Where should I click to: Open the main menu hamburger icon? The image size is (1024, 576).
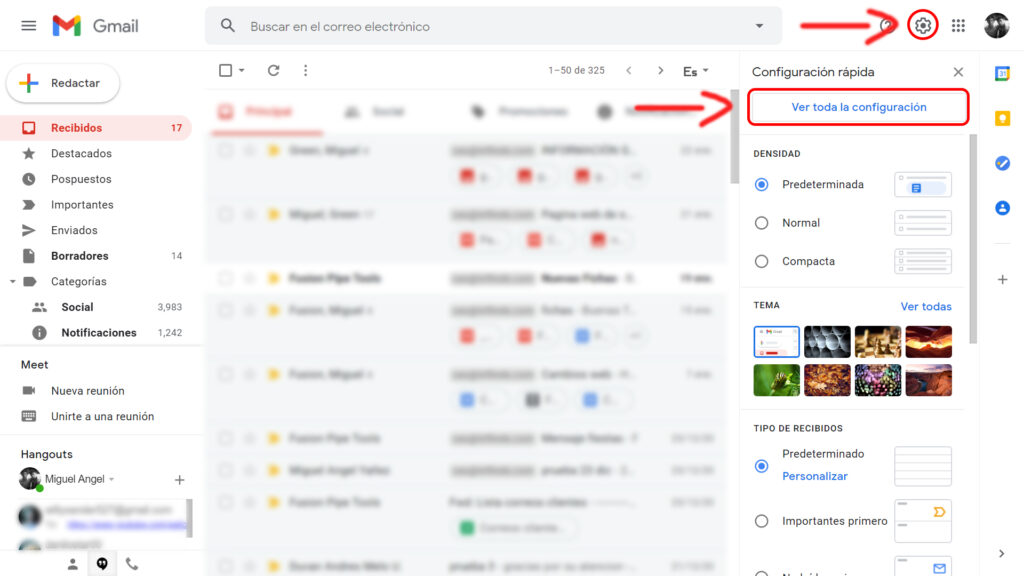pyautogui.click(x=29, y=26)
